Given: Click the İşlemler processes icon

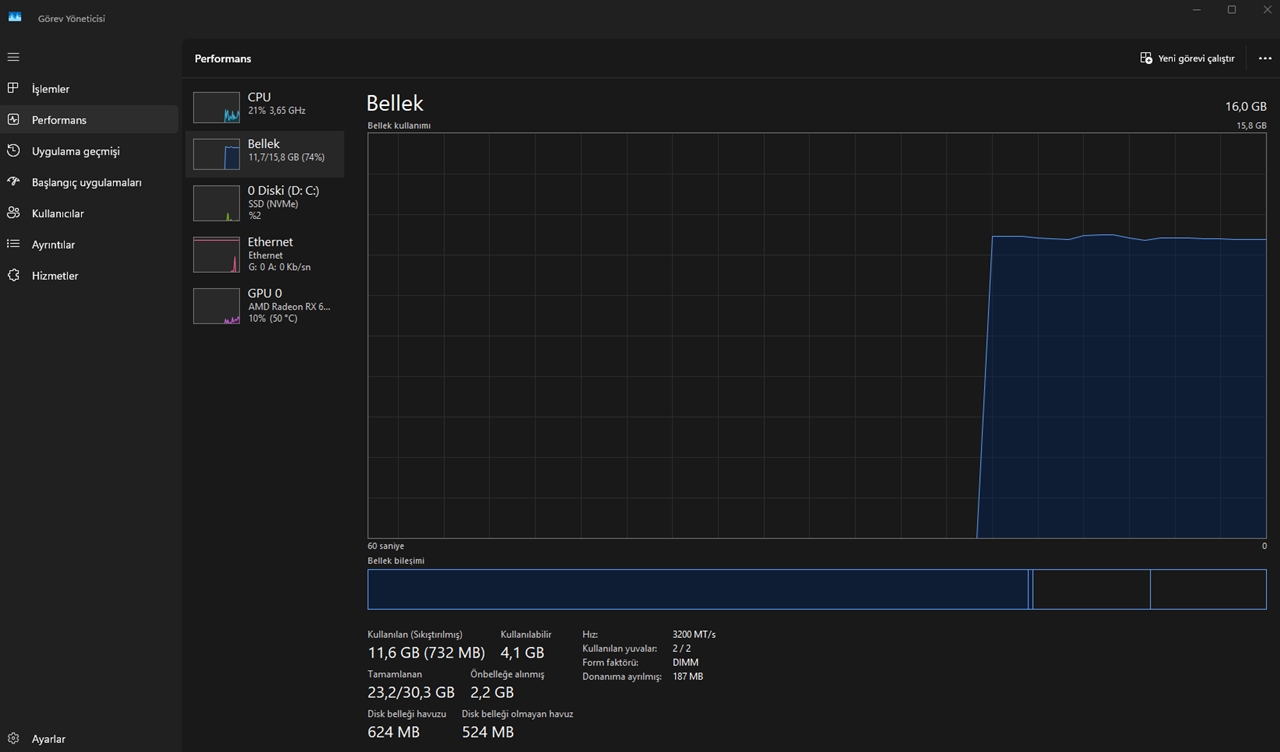Looking at the screenshot, I should tap(13, 89).
